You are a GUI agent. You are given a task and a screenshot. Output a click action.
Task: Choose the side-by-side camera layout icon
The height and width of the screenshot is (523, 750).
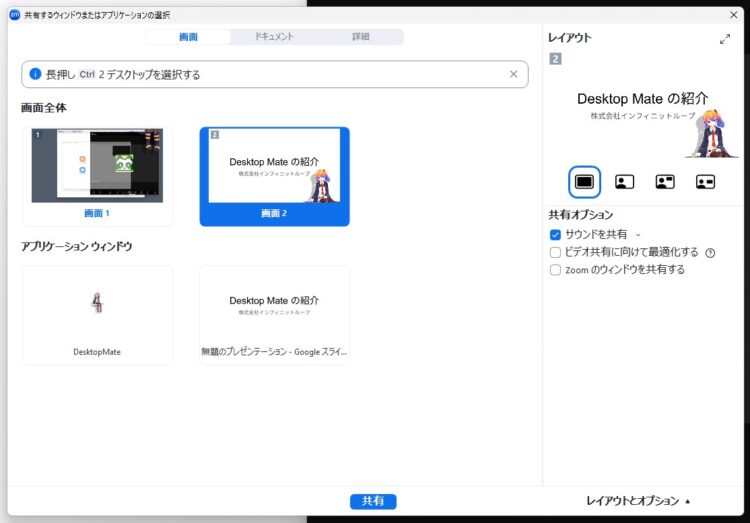click(705, 182)
